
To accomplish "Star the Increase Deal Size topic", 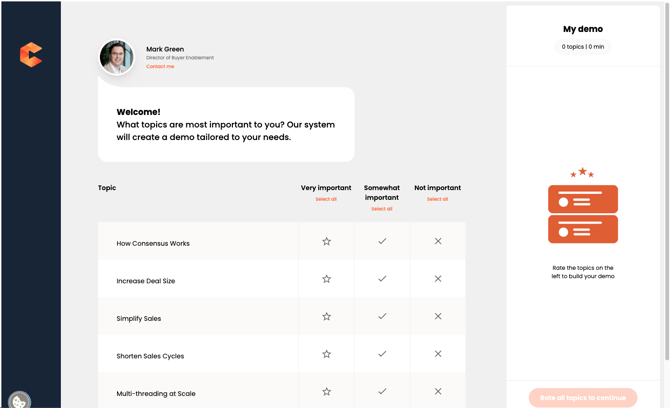I will click(326, 279).
